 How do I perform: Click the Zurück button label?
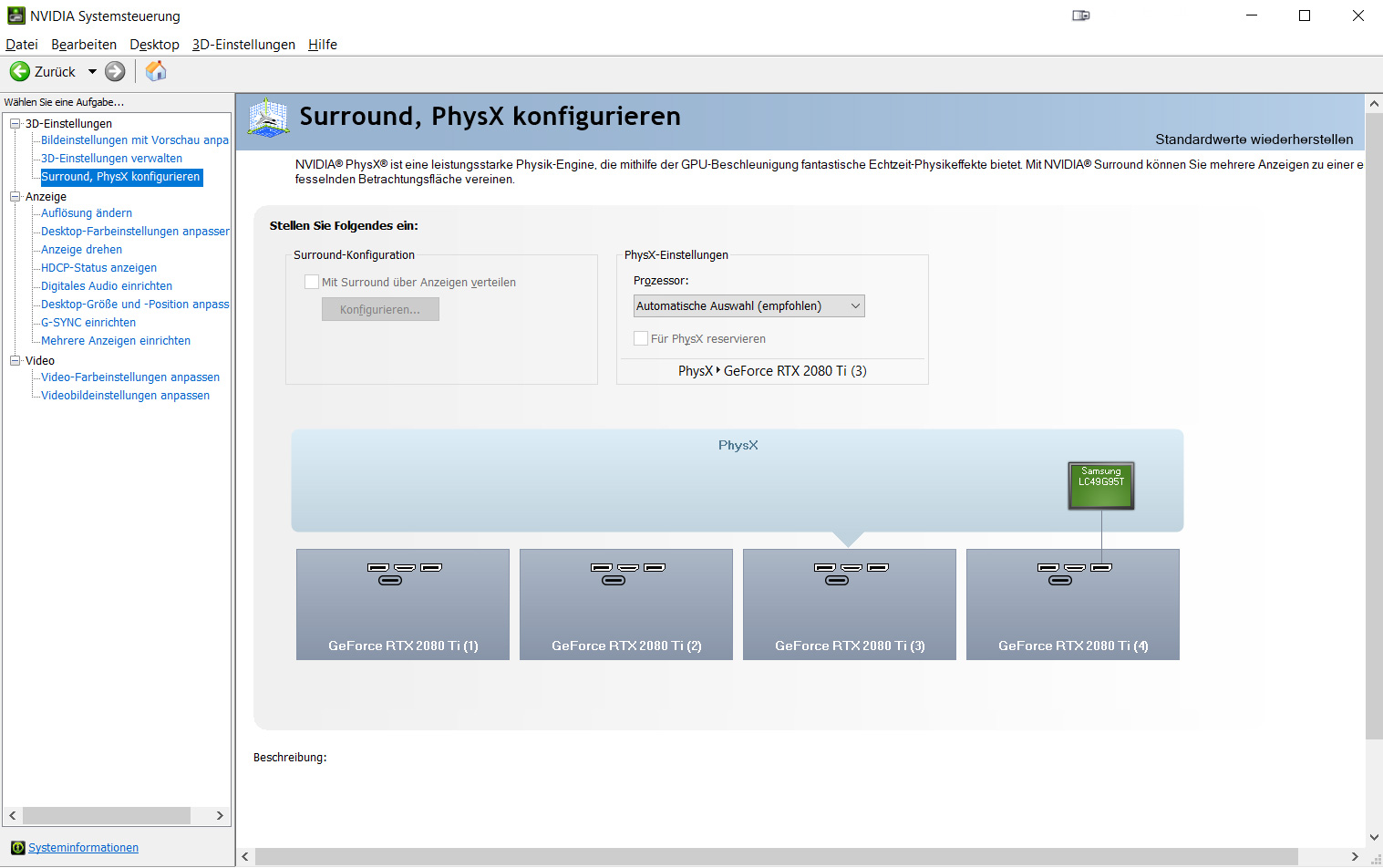click(55, 71)
